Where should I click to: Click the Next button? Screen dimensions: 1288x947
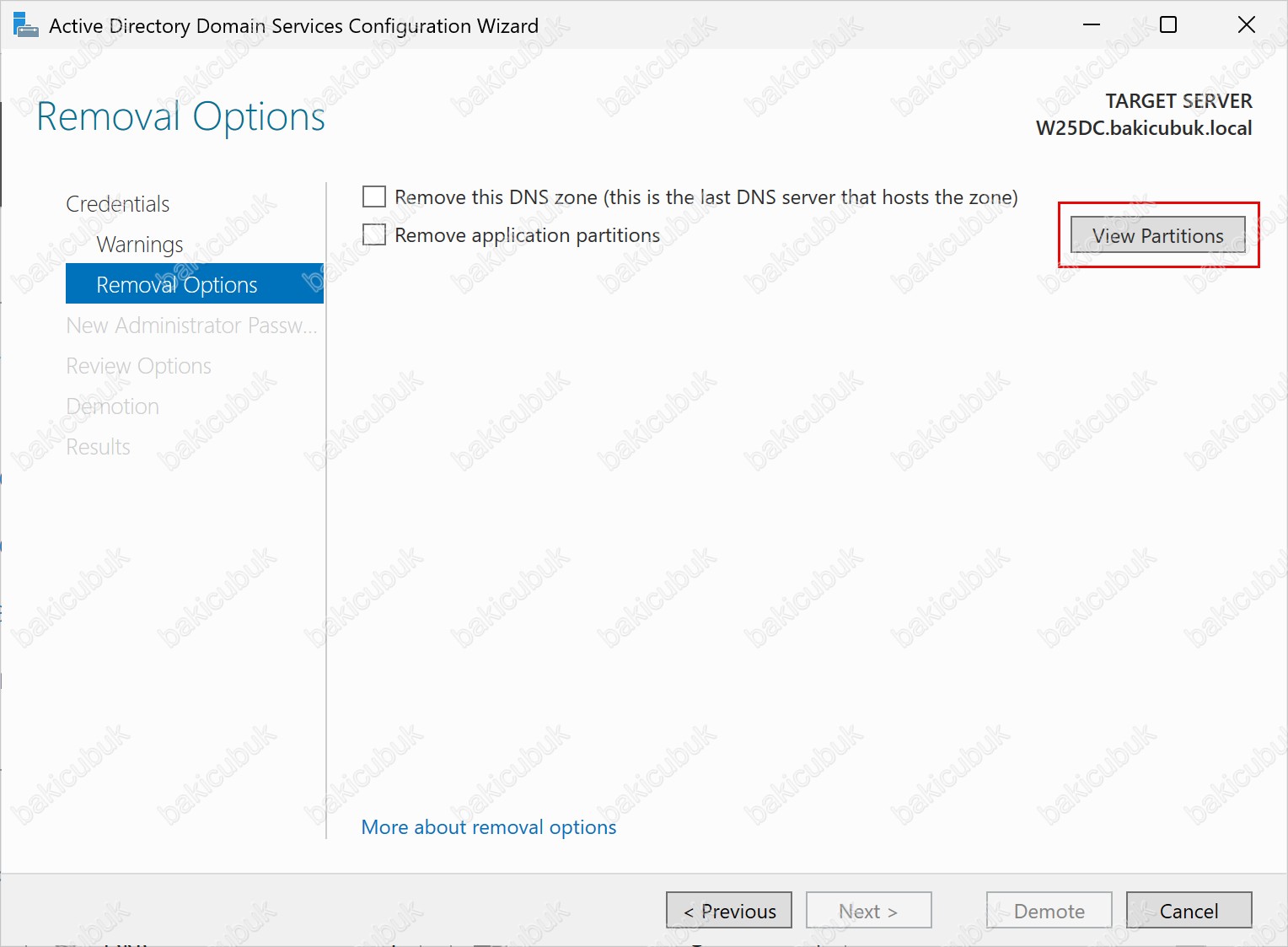[x=869, y=911]
